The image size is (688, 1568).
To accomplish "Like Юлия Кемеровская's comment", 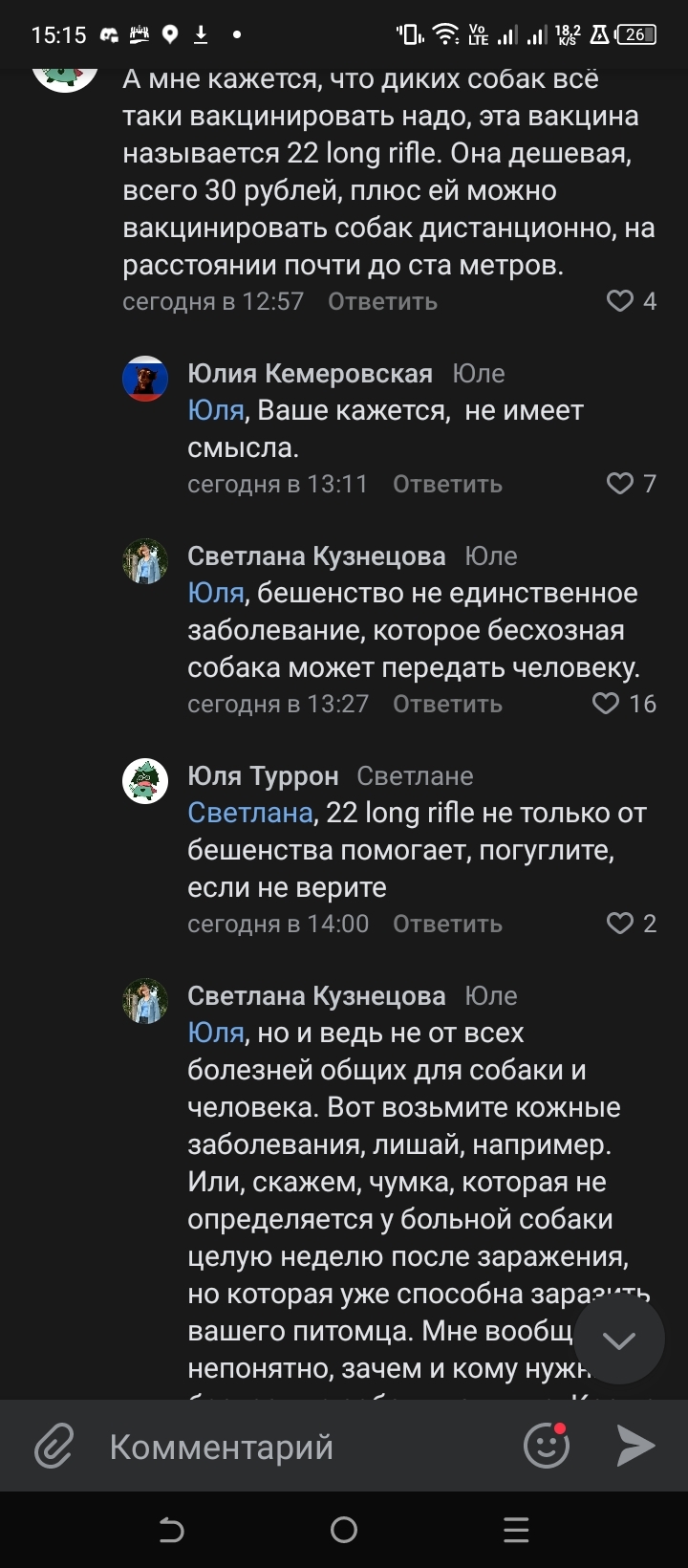I will click(620, 484).
